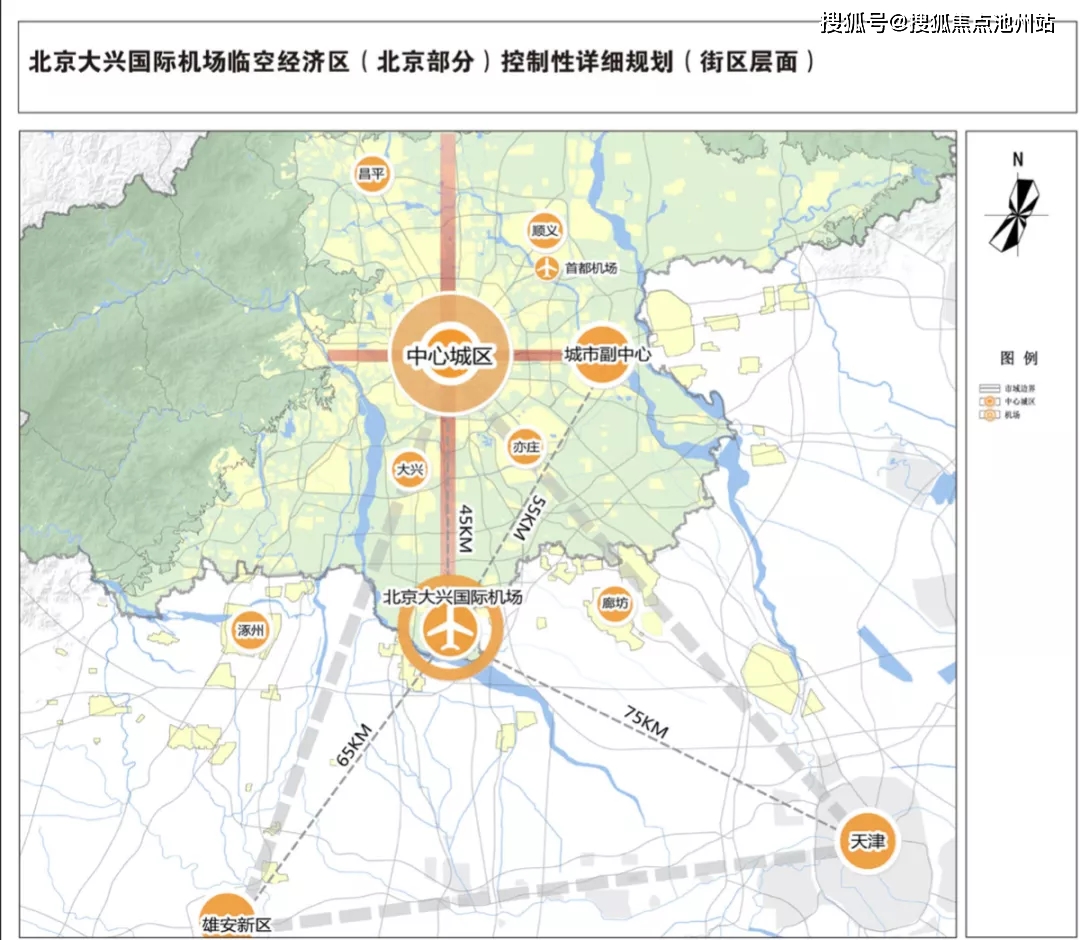
Task: Click the Capital Airport (首都机场) airplane icon
Action: (x=546, y=268)
